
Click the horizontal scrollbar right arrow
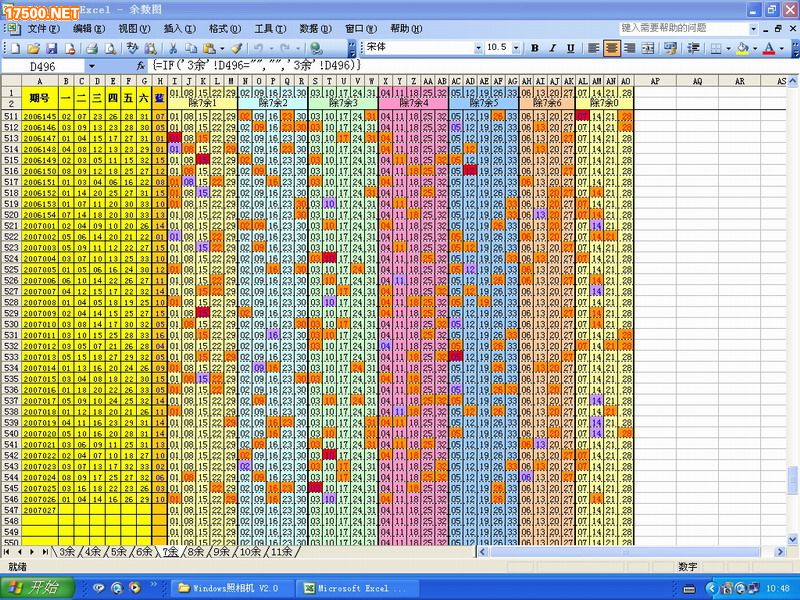[780, 552]
